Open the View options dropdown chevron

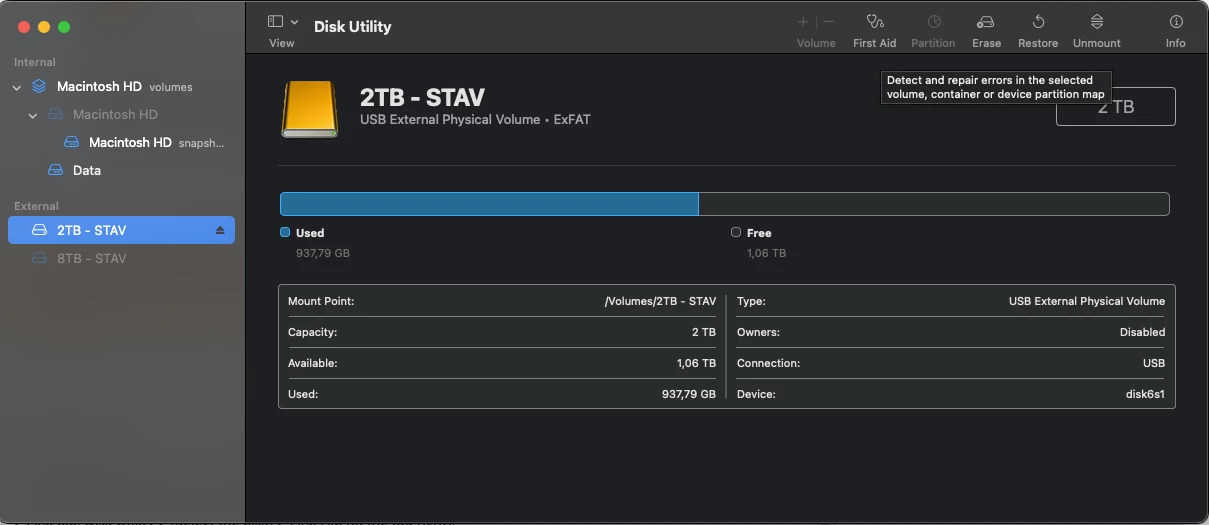[295, 22]
